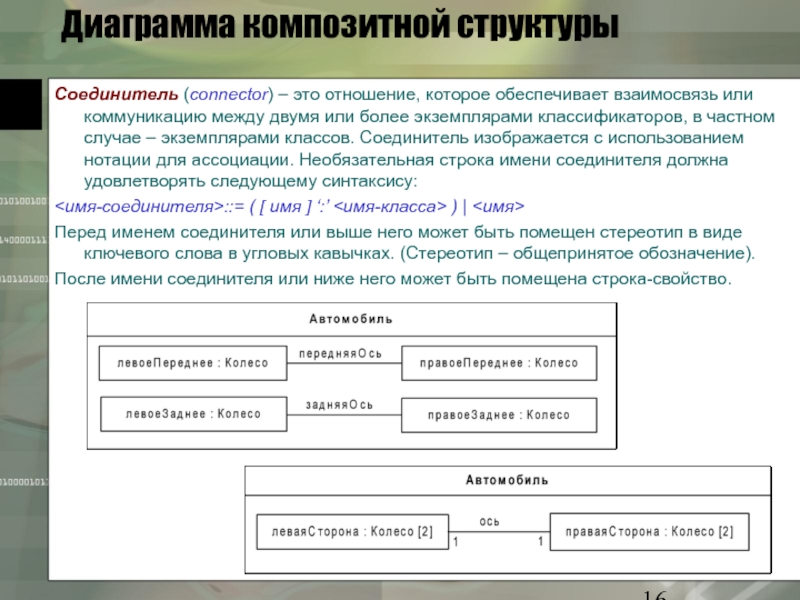Click the sentence starting "После имени соединителя"
Viewport: 800px width, 600px height.
[x=392, y=278]
